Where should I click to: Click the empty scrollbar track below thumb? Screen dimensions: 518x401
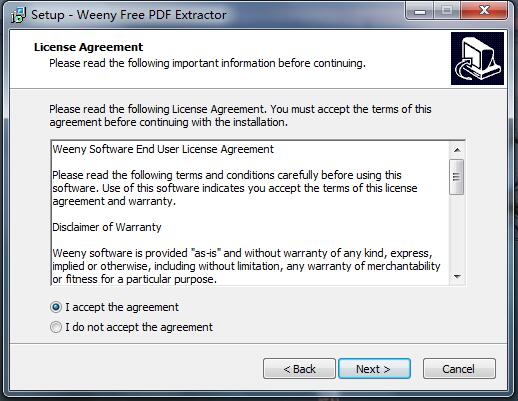457,232
